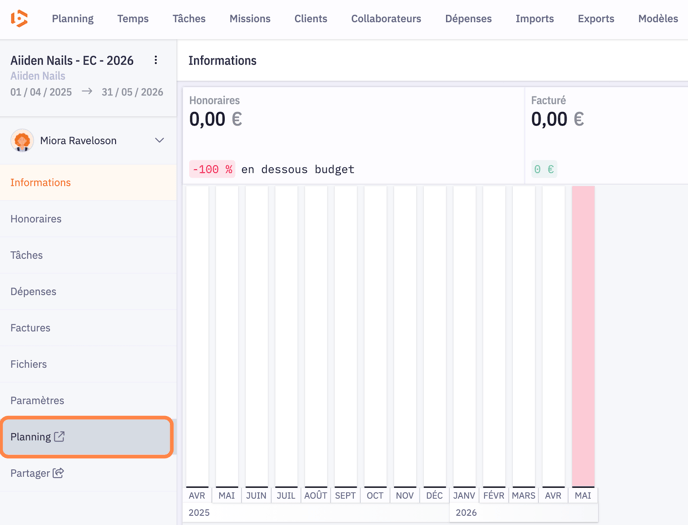The width and height of the screenshot is (688, 525).
Task: Click the Aiiden Nails client link
Action: coord(38,76)
